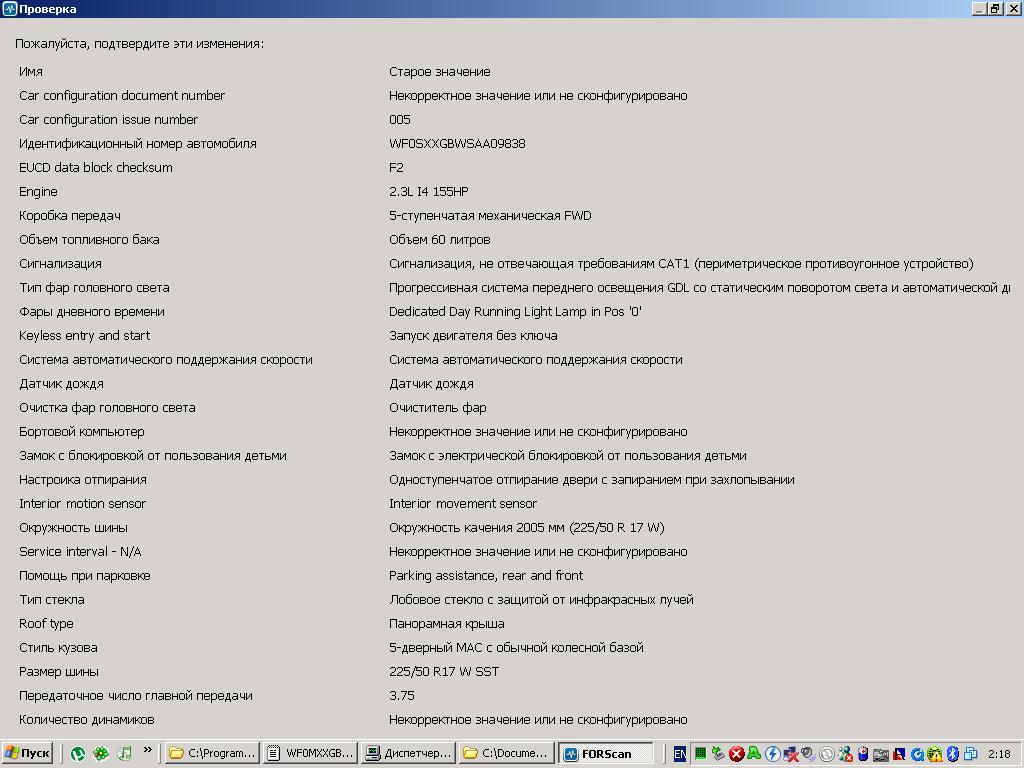Image resolution: width=1024 pixels, height=768 pixels.
Task: Switch to the C:\Docume... folder taskbar window
Action: [x=505, y=753]
